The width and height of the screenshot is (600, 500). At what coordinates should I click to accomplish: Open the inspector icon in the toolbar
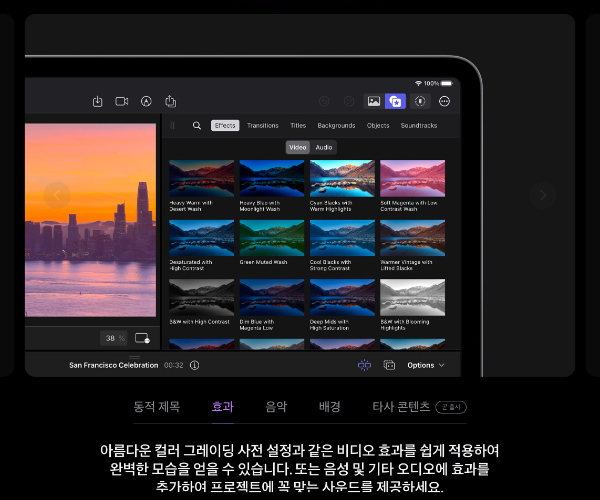click(420, 101)
